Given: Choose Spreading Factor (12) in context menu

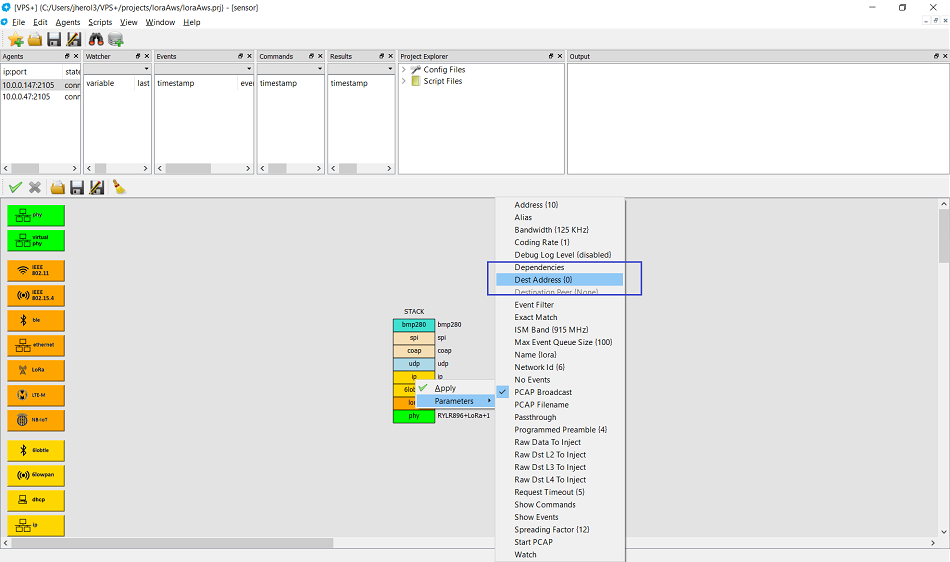Looking at the screenshot, I should pyautogui.click(x=551, y=529).
